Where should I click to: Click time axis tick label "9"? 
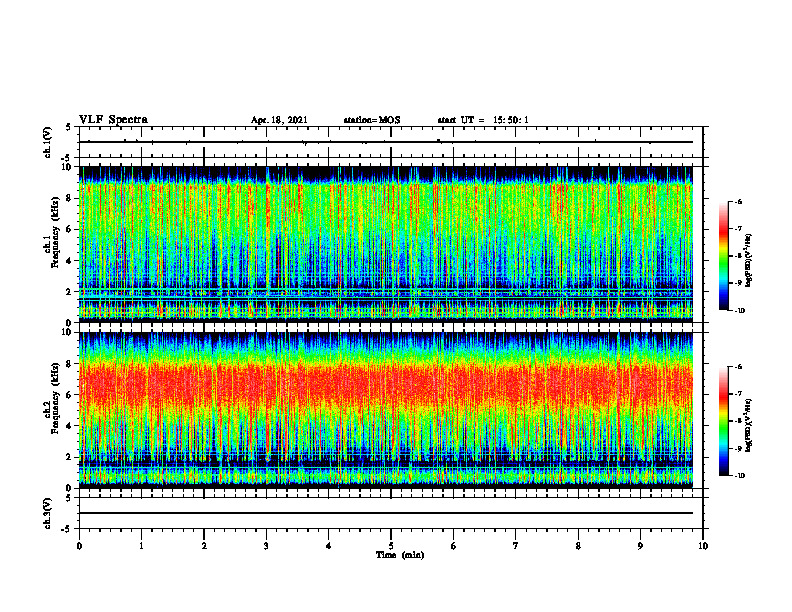tap(640, 546)
